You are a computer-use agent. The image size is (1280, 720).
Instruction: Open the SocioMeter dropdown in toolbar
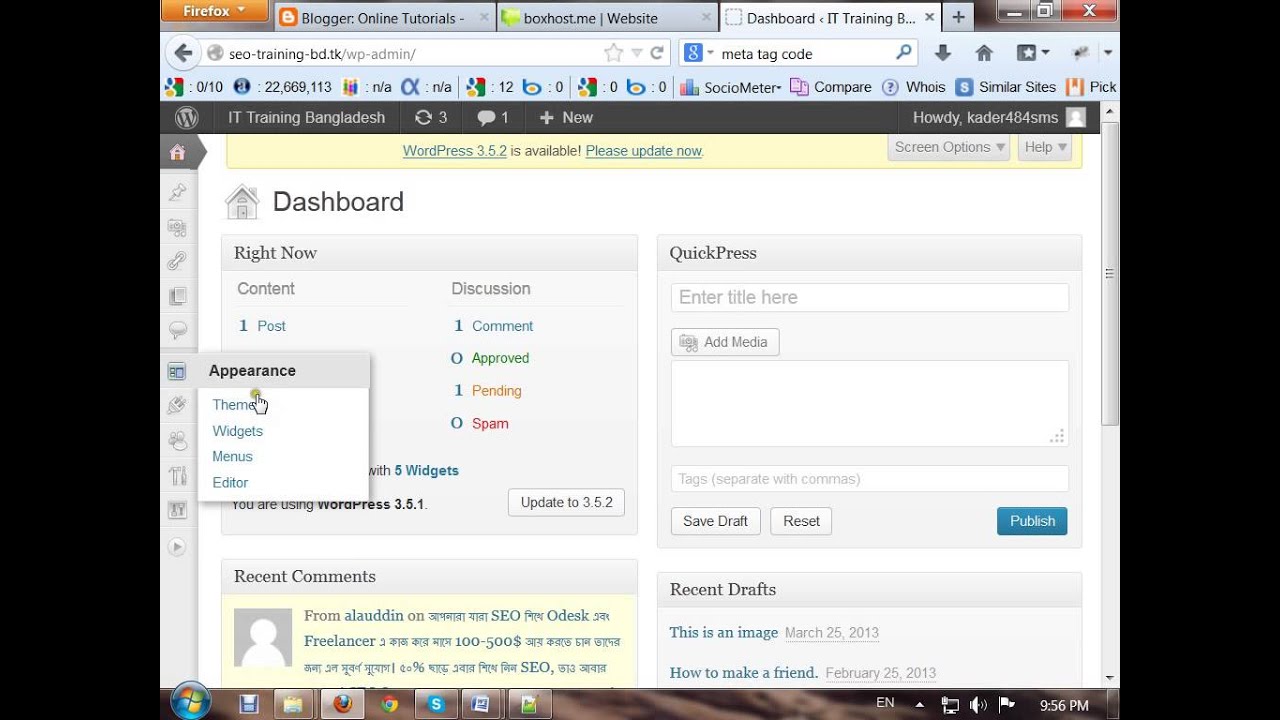point(730,87)
